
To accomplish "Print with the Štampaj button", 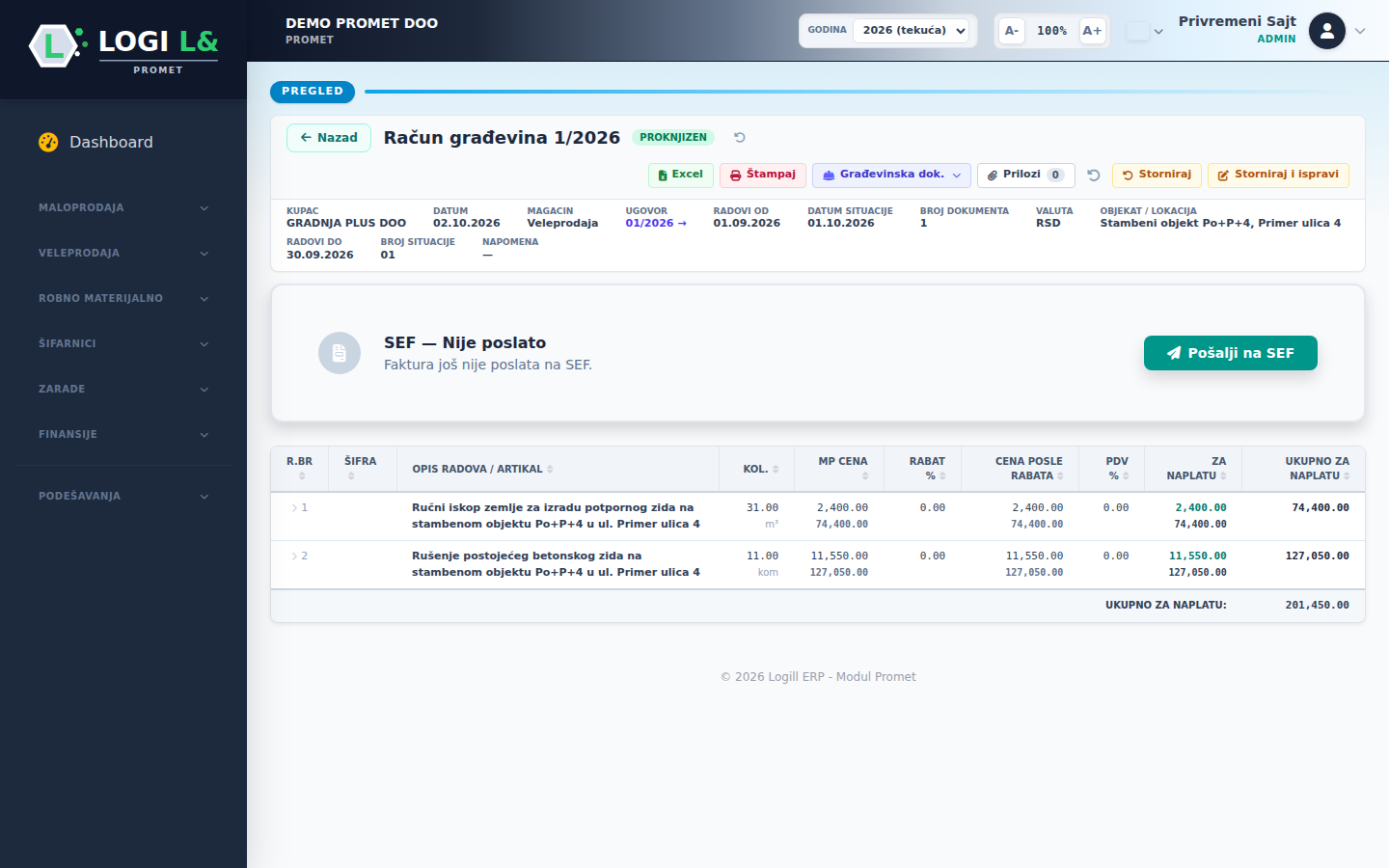I will pyautogui.click(x=763, y=175).
